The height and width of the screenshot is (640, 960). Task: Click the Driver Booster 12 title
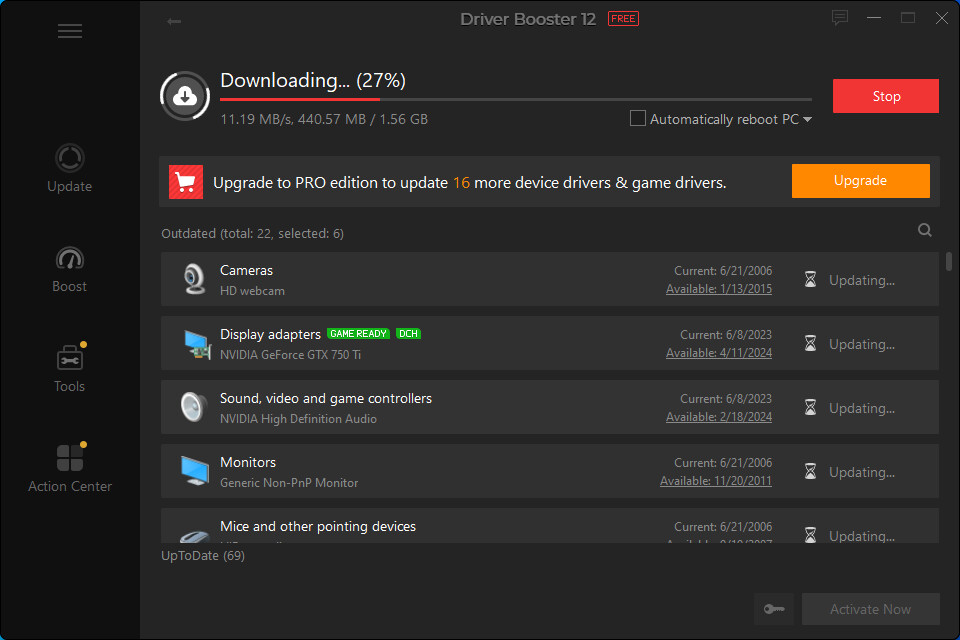(528, 19)
